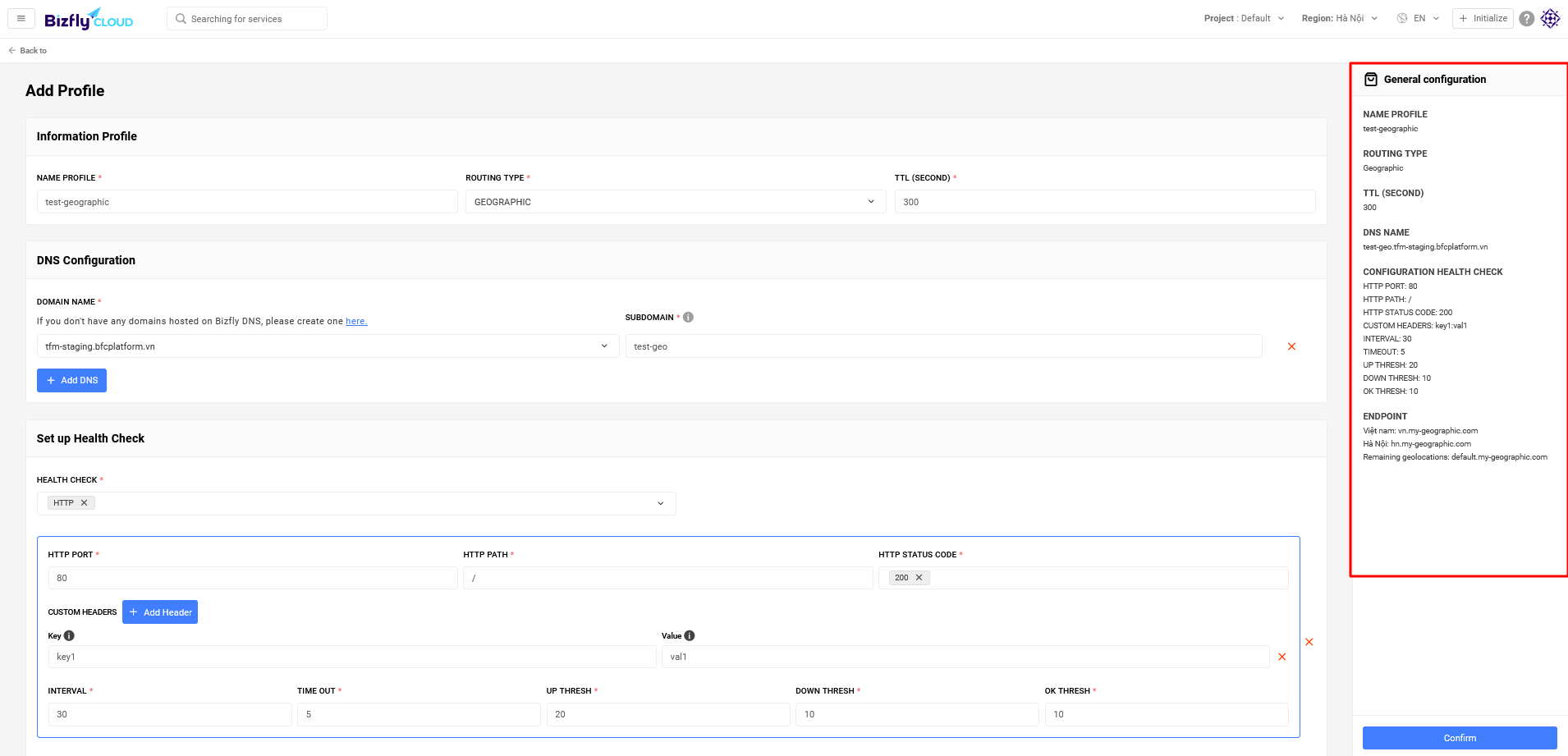Open the EN language dropdown
The image size is (1568, 756).
tap(1426, 18)
